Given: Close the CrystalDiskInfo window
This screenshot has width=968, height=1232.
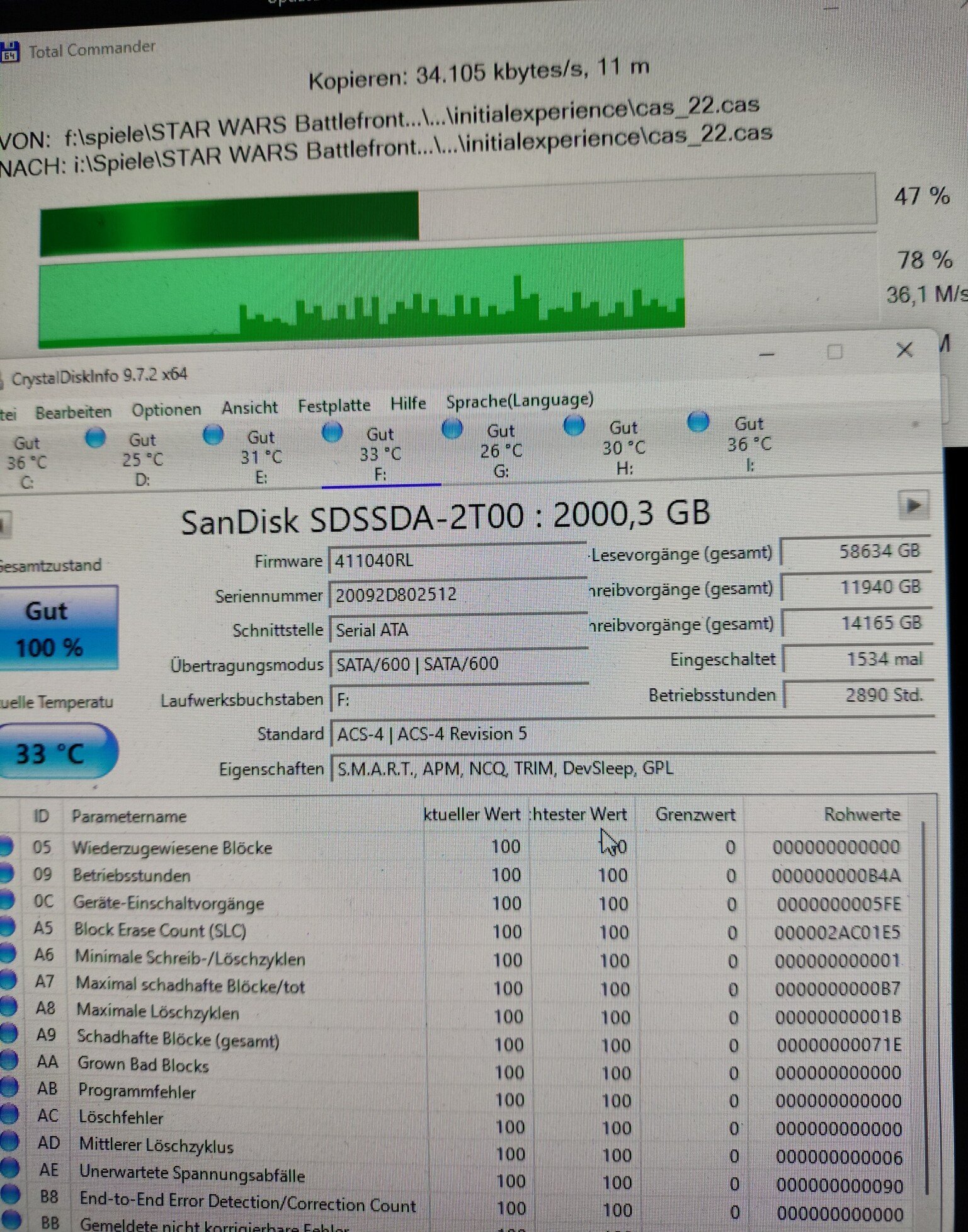Looking at the screenshot, I should click(x=904, y=350).
